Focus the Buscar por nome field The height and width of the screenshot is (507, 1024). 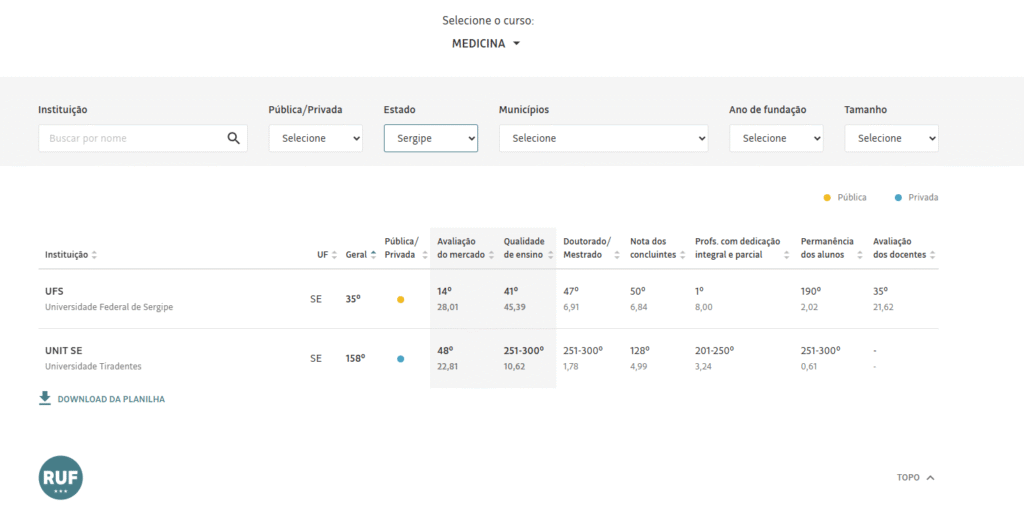pos(130,138)
